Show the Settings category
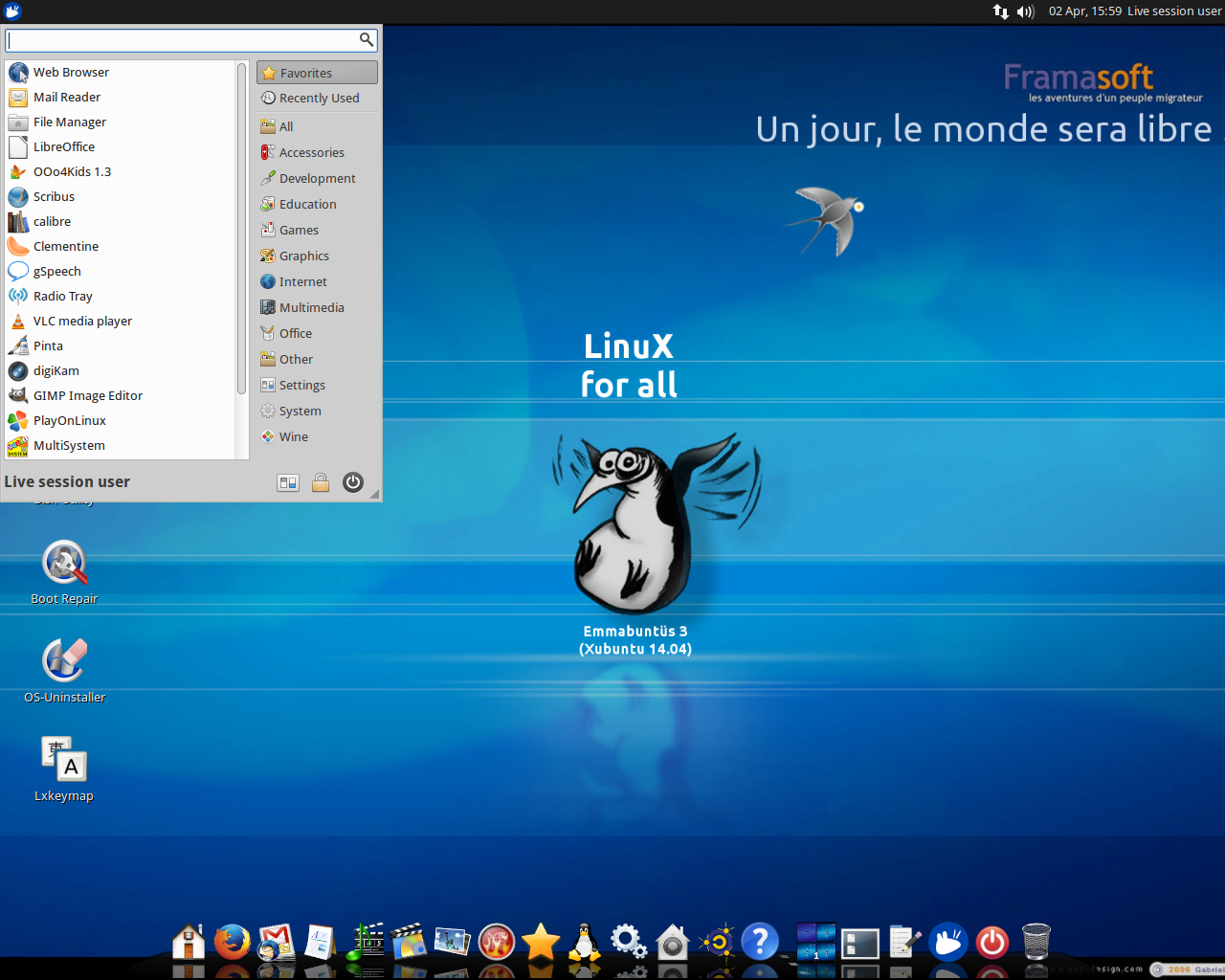This screenshot has height=980, width=1225. click(x=317, y=386)
